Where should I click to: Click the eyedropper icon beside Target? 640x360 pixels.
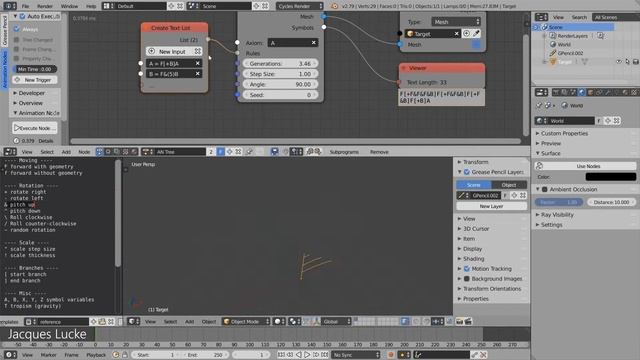click(x=476, y=33)
